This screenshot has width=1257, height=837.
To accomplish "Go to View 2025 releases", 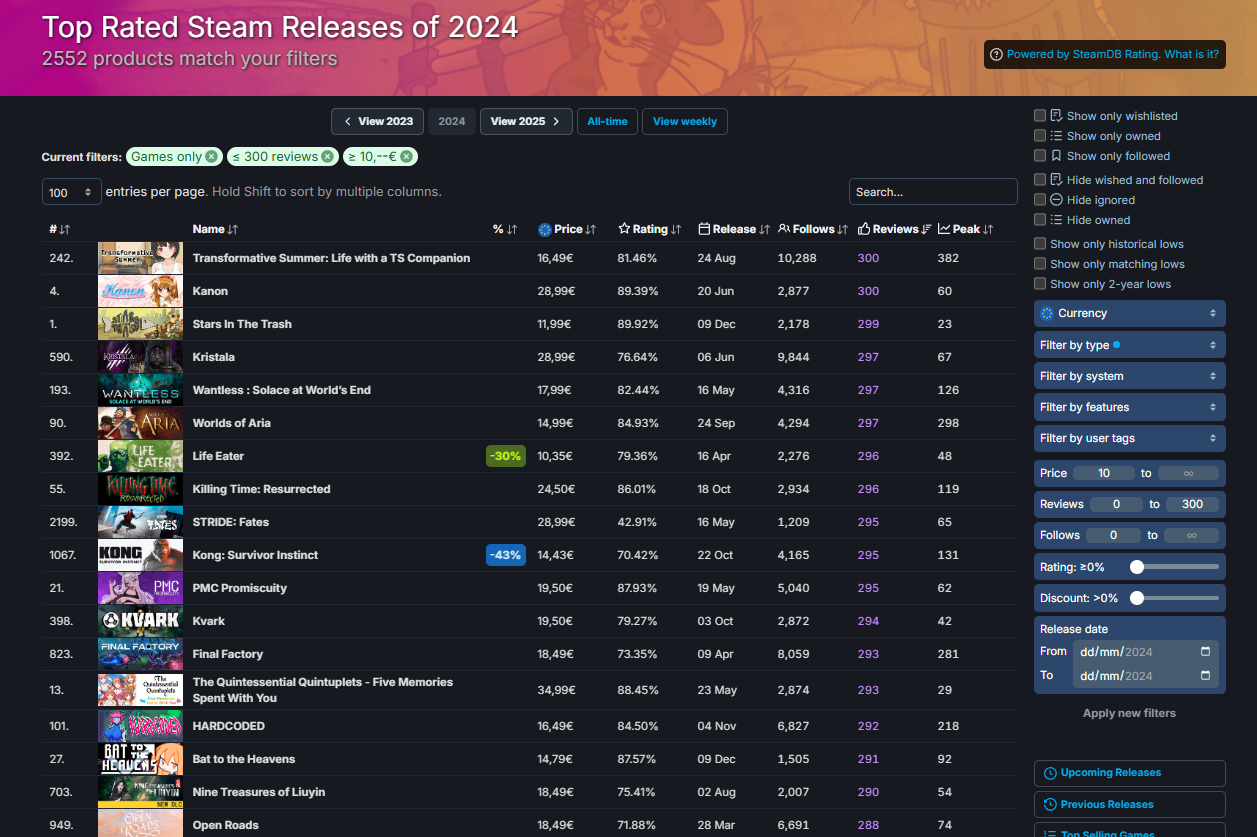I will click(526, 121).
